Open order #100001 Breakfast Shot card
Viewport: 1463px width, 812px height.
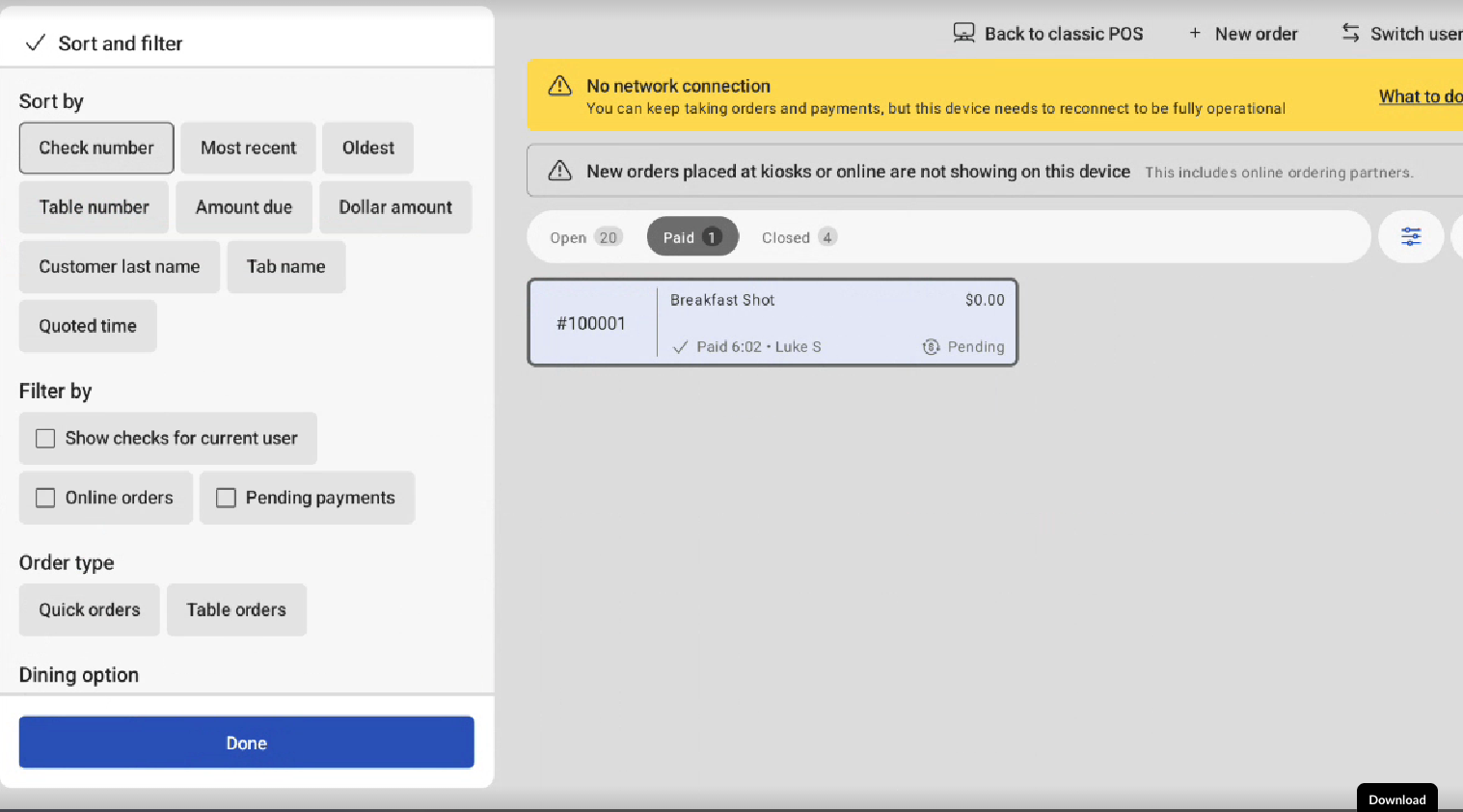point(772,323)
